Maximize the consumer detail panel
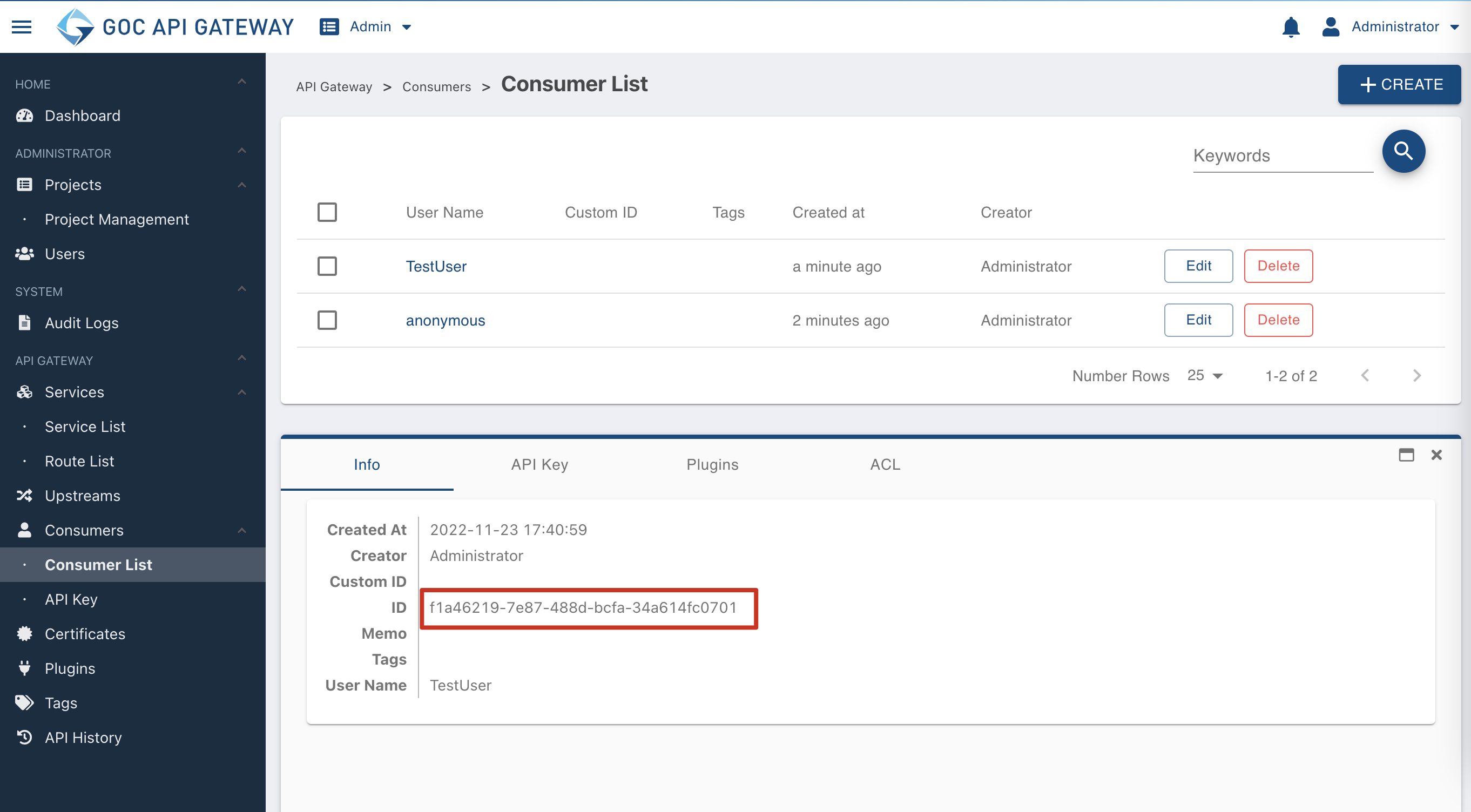Viewport: 1471px width, 812px height. point(1406,455)
